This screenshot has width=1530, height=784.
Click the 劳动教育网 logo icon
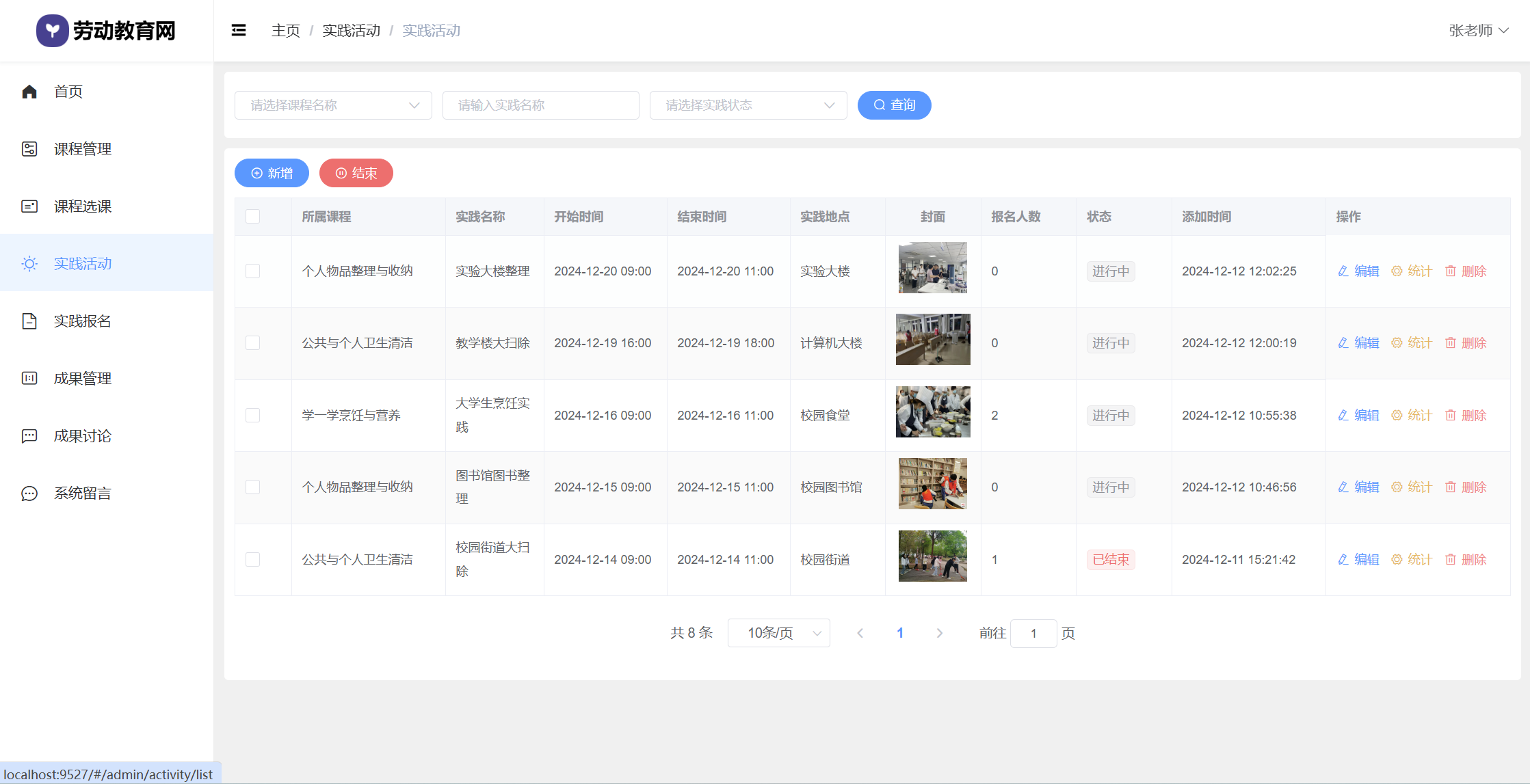tap(52, 30)
